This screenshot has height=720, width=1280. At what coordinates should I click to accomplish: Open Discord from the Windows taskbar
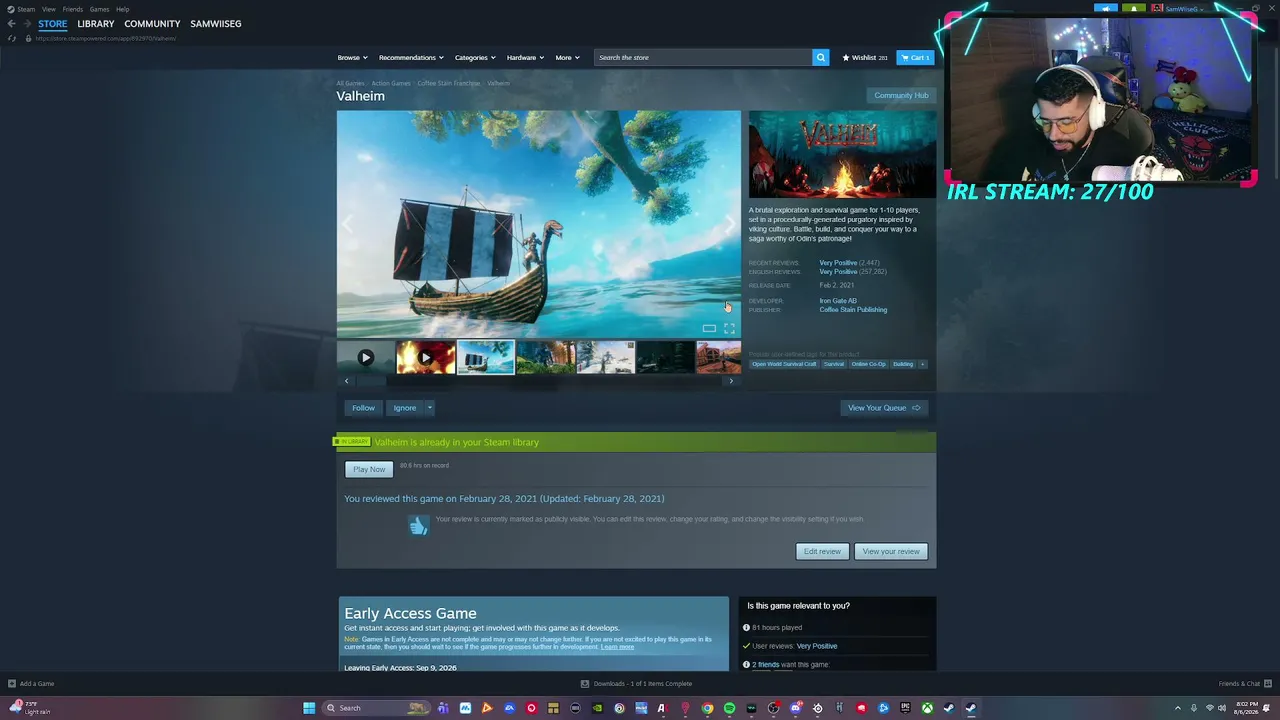pyautogui.click(x=795, y=708)
